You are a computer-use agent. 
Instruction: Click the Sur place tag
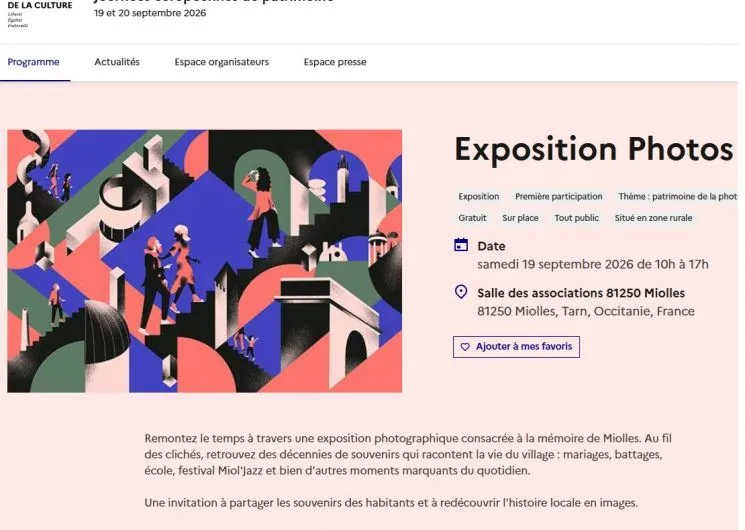(x=520, y=218)
